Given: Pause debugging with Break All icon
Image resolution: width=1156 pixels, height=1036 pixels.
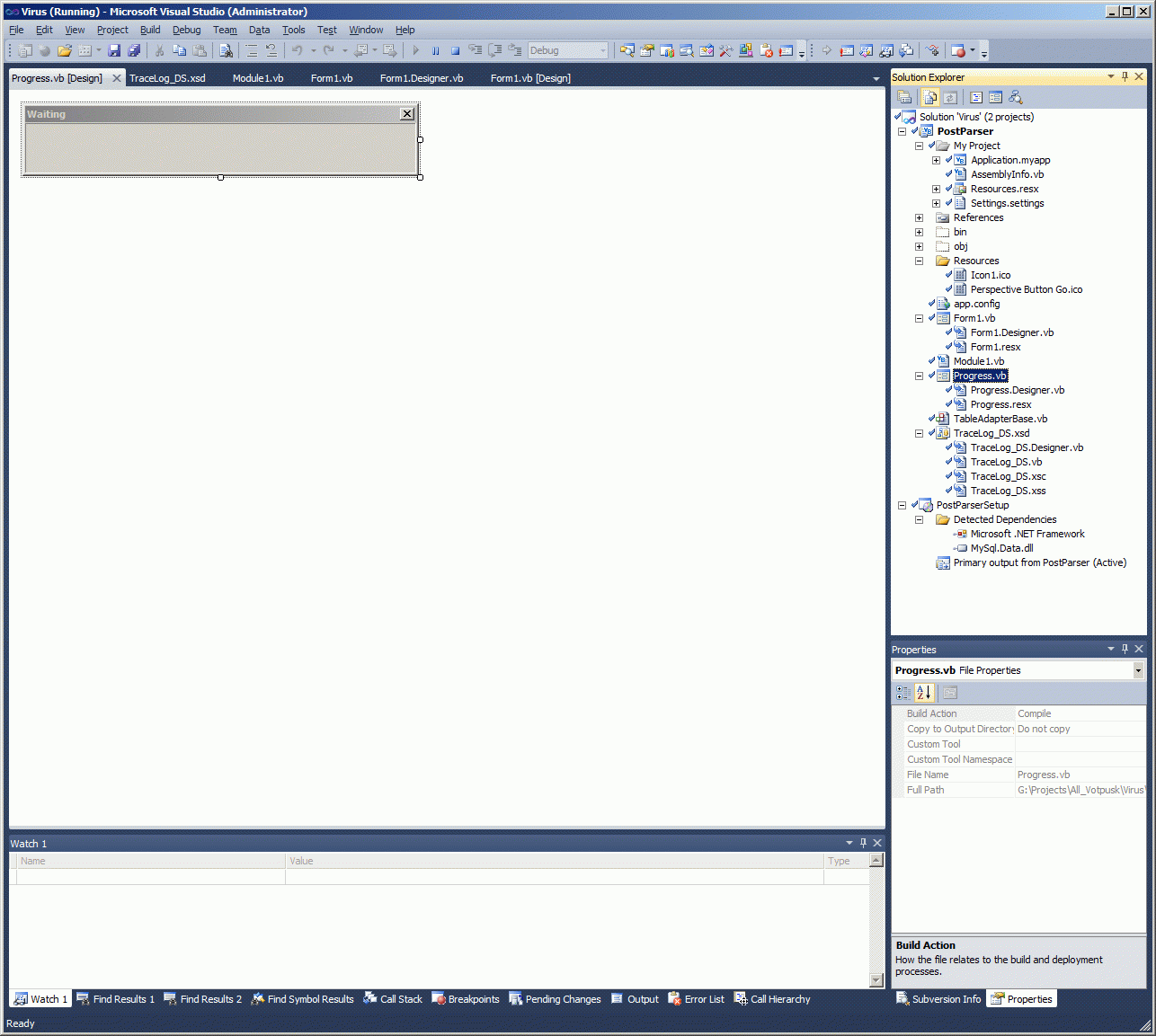Looking at the screenshot, I should [435, 50].
